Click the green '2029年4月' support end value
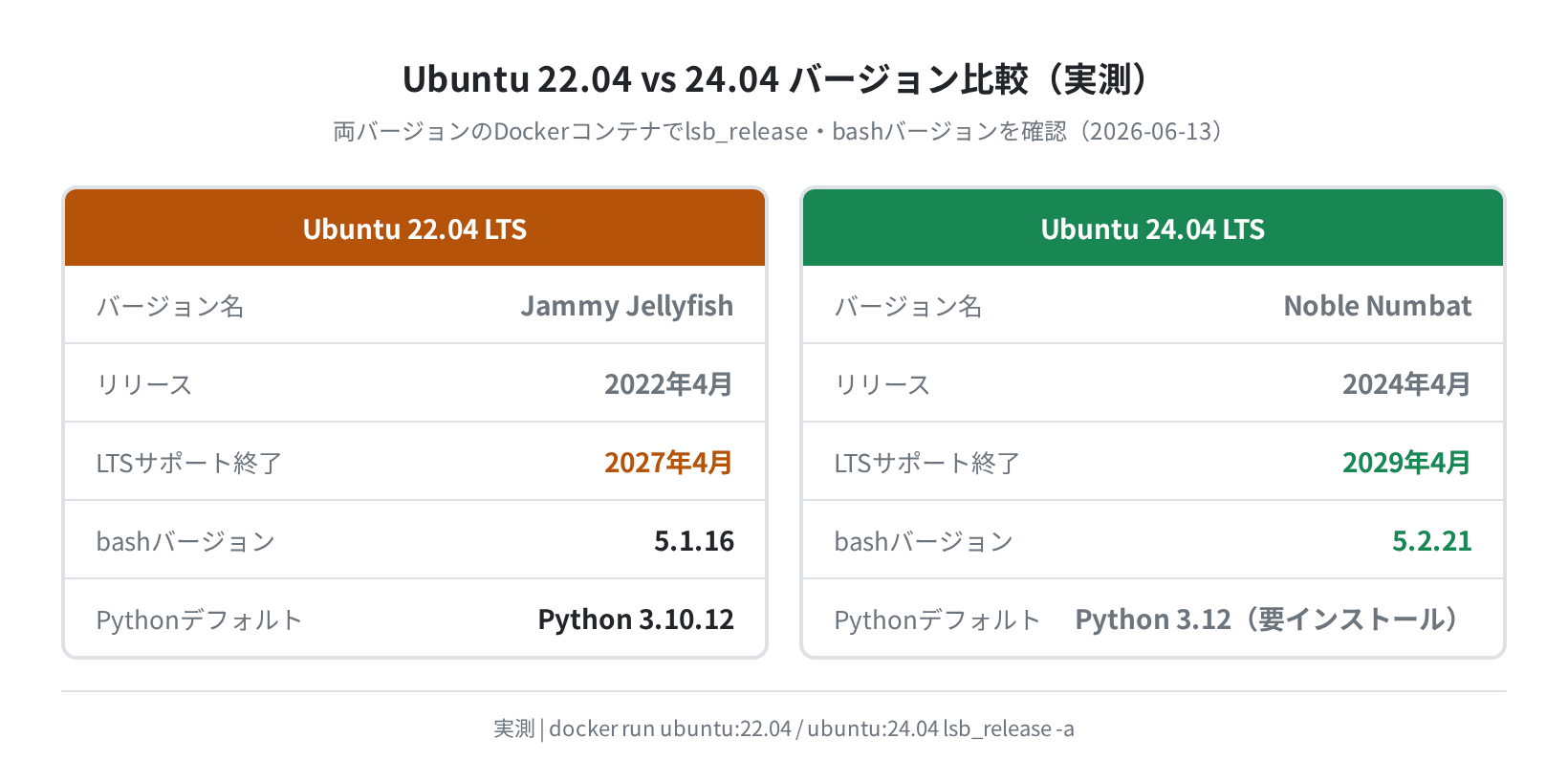 (x=1406, y=463)
